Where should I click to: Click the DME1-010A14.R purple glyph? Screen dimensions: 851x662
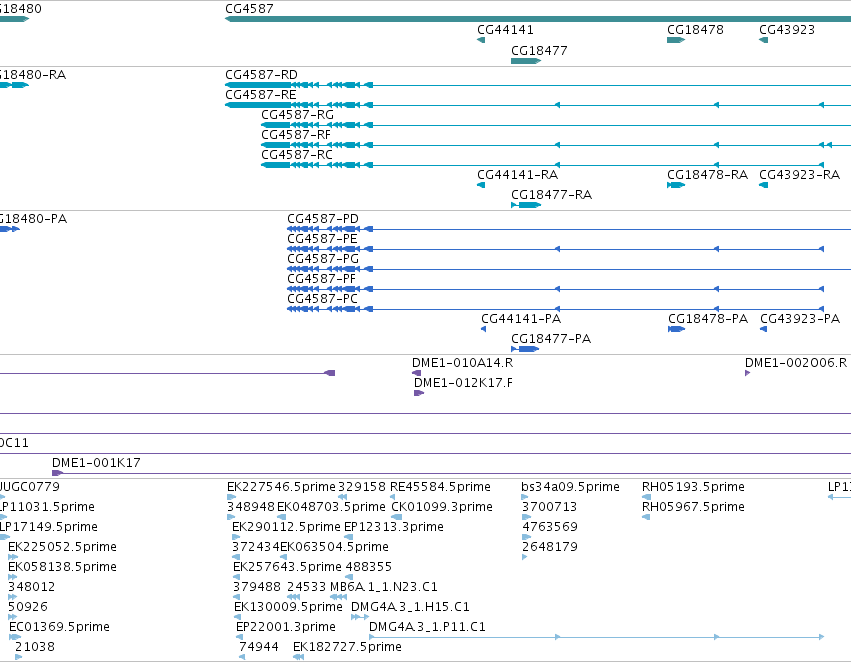pos(416,373)
